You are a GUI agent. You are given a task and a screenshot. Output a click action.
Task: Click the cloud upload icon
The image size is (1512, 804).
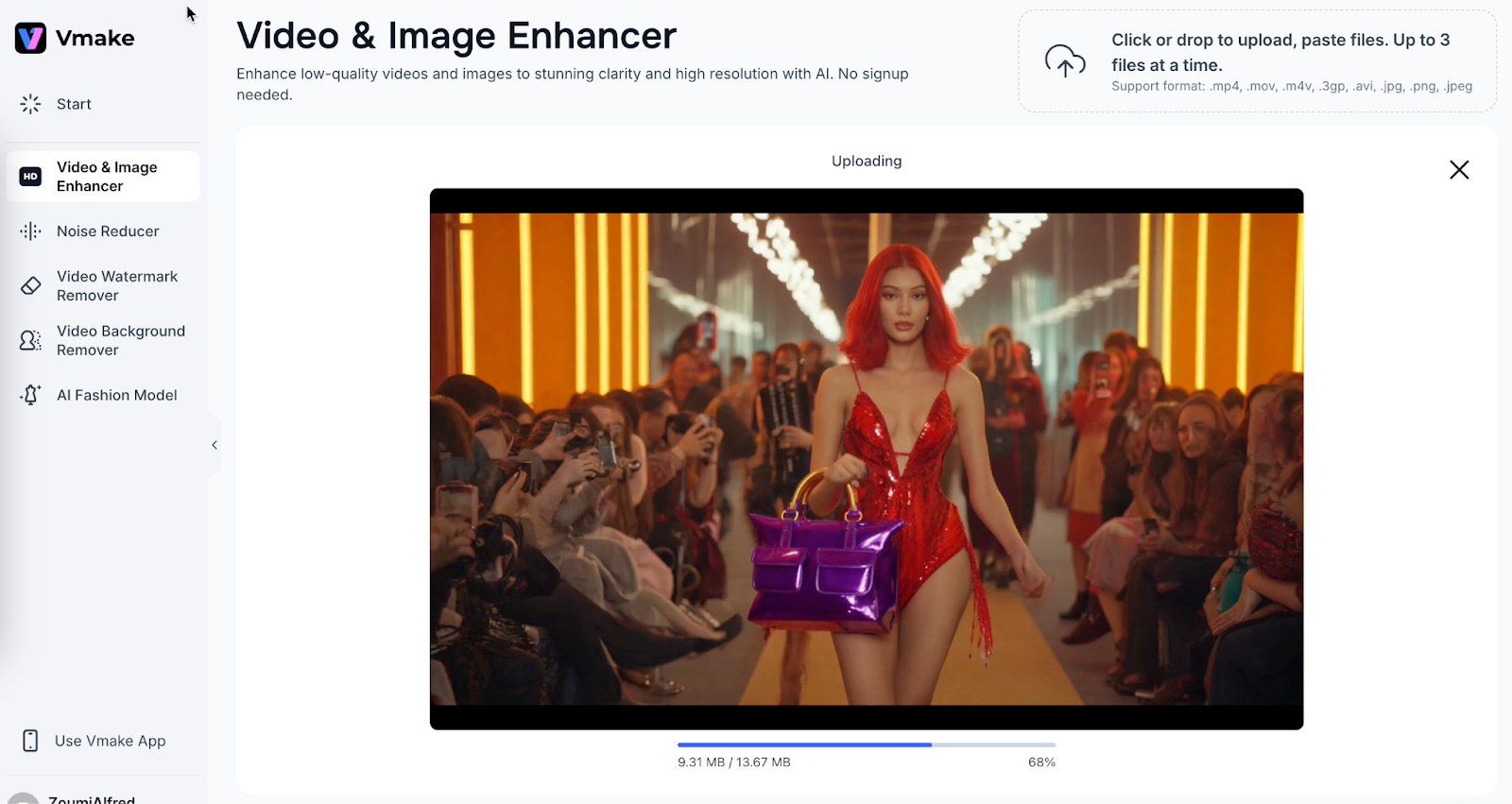[x=1065, y=61]
